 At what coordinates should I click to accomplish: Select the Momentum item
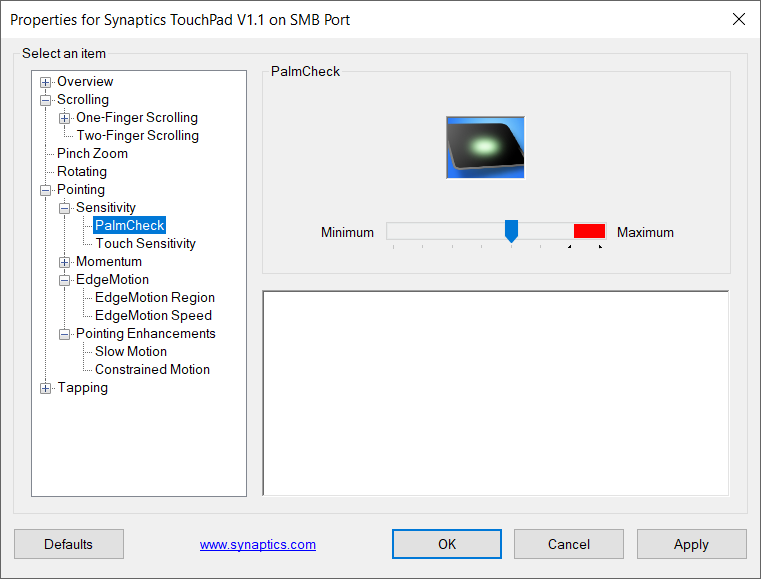pyautogui.click(x=109, y=261)
